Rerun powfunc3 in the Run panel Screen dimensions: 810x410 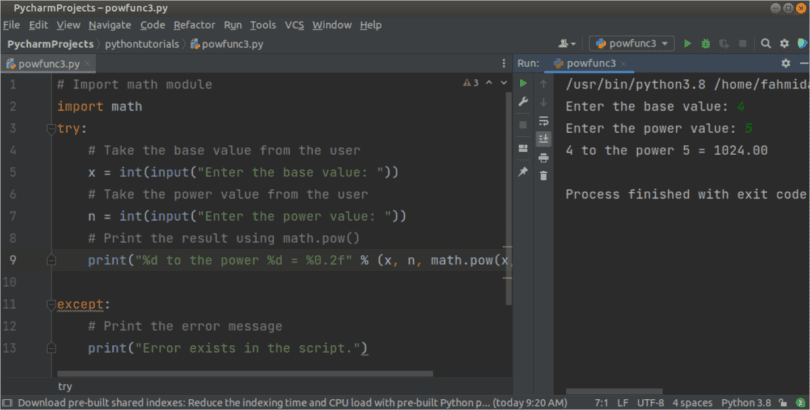(523, 83)
